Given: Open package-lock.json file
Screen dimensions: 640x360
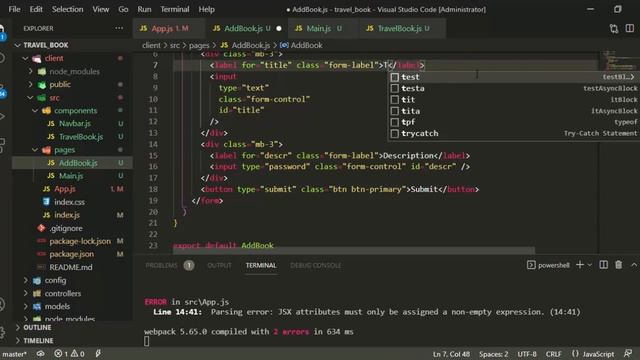Looking at the screenshot, I should 80,241.
